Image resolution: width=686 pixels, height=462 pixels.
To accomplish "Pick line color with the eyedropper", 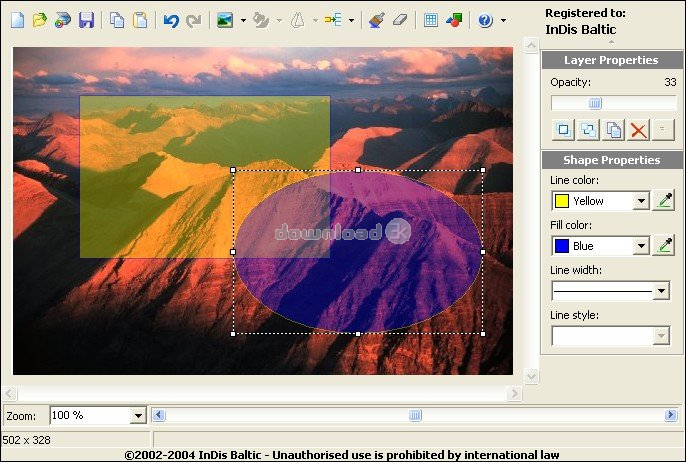I will click(664, 200).
